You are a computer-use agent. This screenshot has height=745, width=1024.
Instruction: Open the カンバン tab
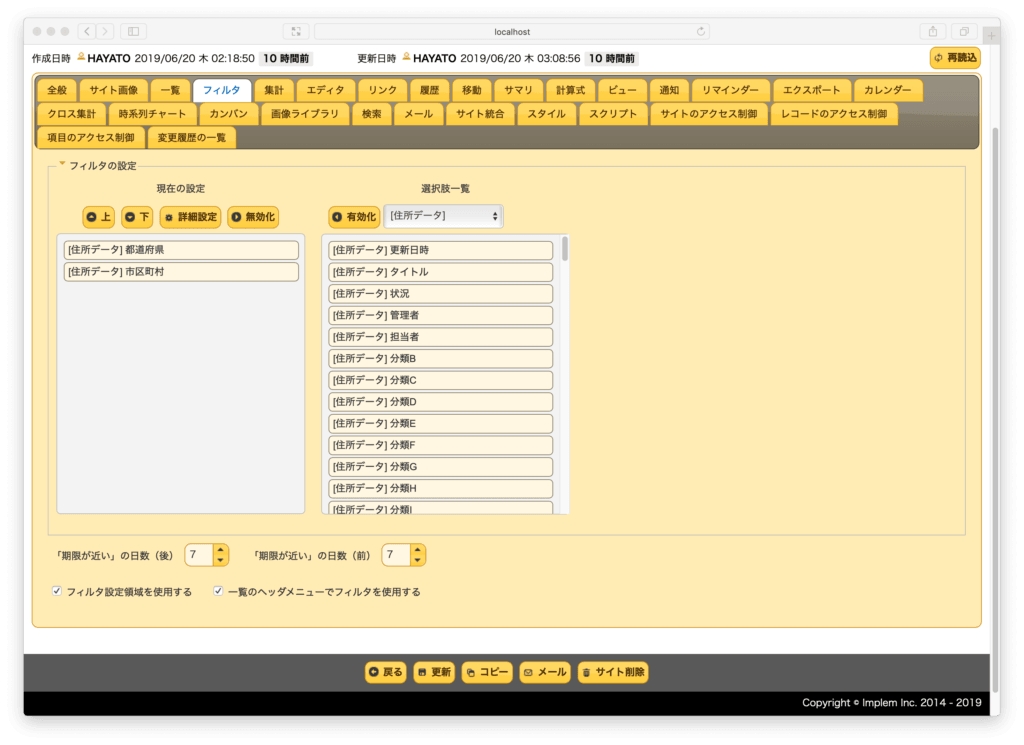(228, 114)
